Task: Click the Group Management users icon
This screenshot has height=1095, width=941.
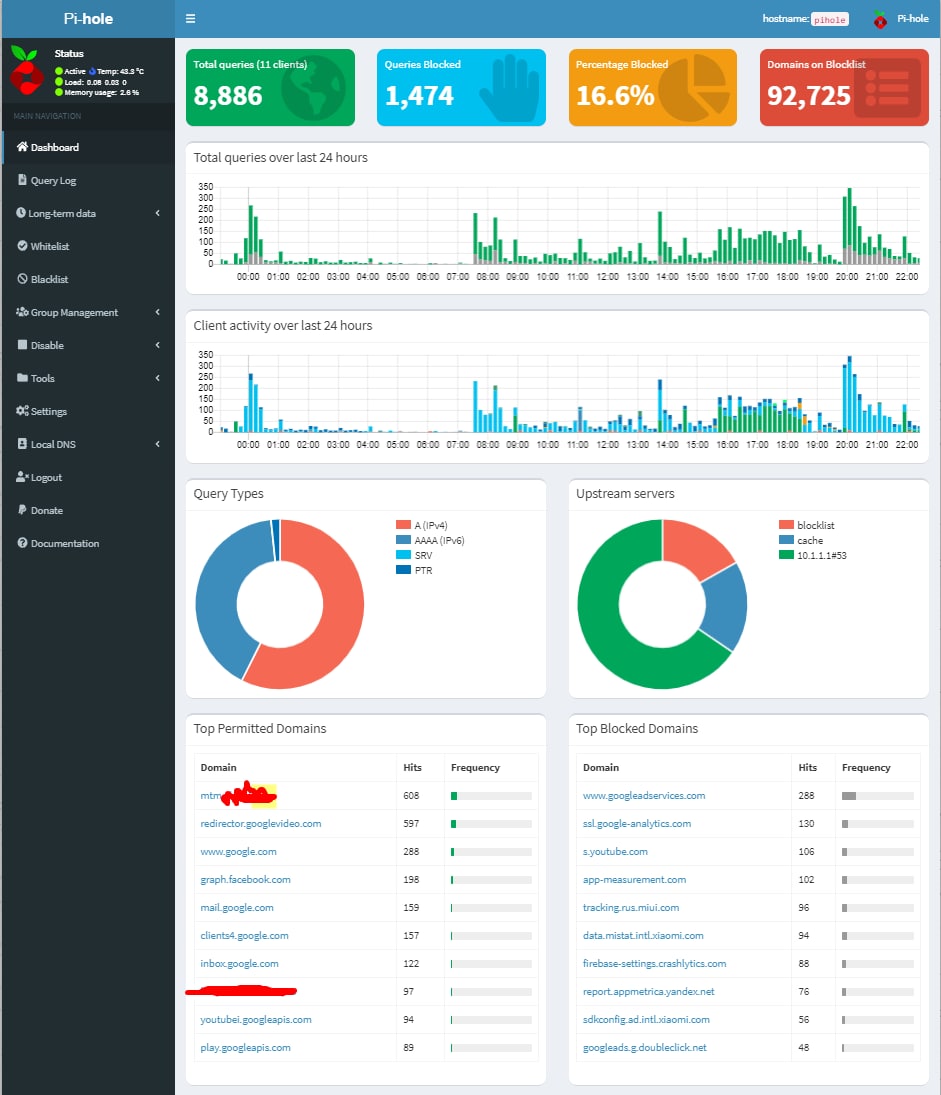Action: point(22,311)
